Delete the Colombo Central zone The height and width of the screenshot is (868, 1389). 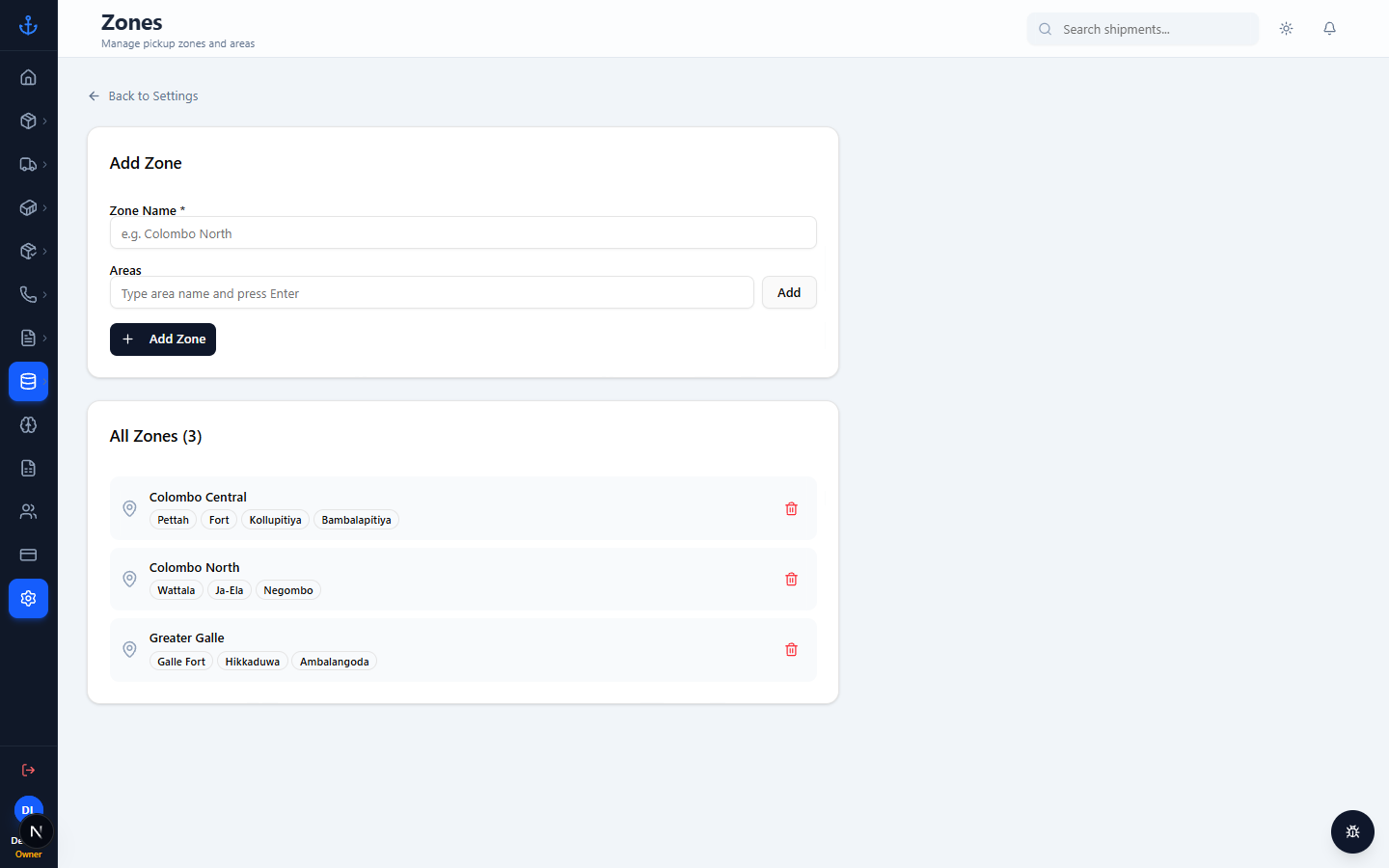[x=791, y=508]
